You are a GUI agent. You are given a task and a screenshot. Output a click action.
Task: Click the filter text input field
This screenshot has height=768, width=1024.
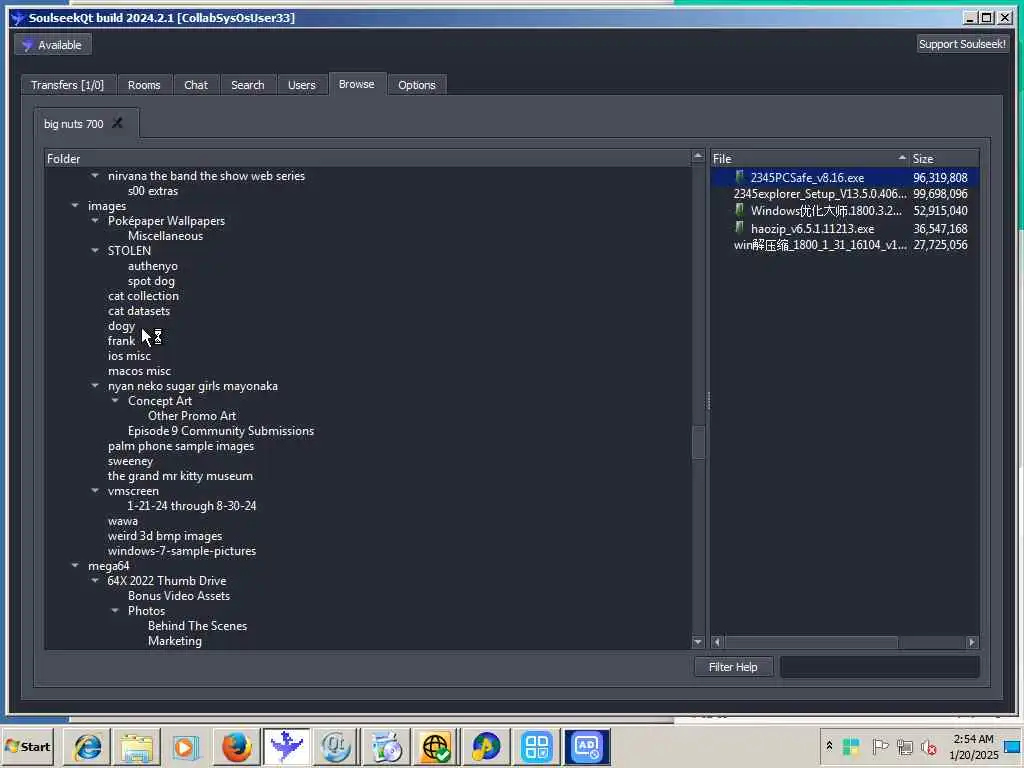880,667
